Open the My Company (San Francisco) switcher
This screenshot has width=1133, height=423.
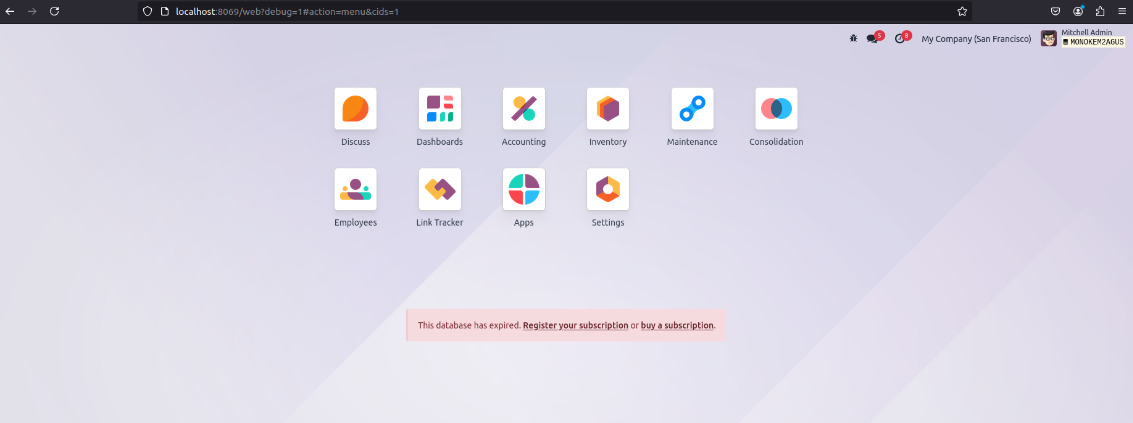point(975,38)
